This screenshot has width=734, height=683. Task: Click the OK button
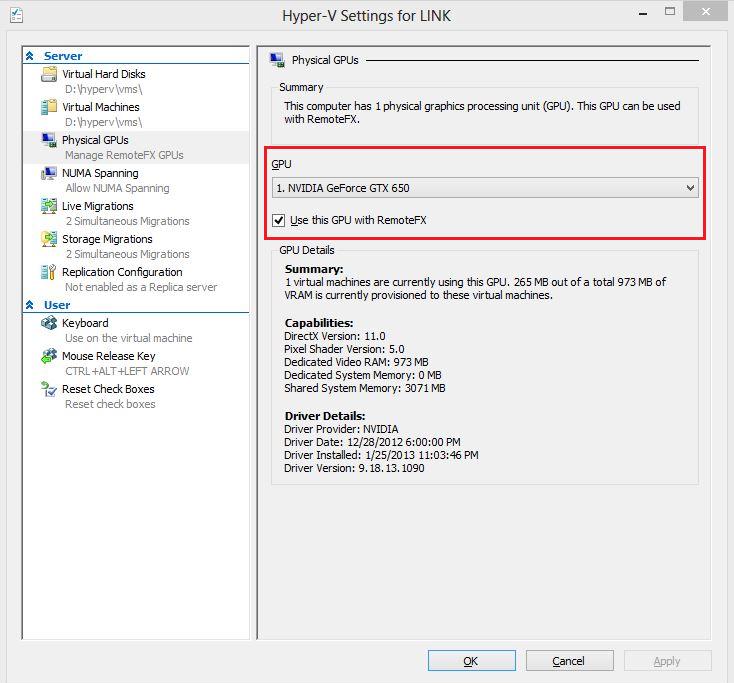tap(471, 661)
